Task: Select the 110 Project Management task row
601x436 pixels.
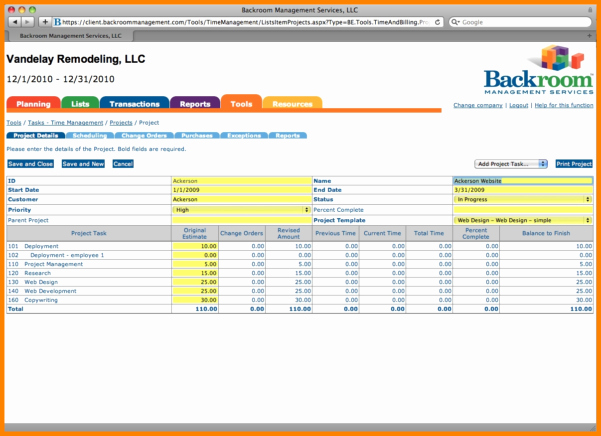Action: 300,264
